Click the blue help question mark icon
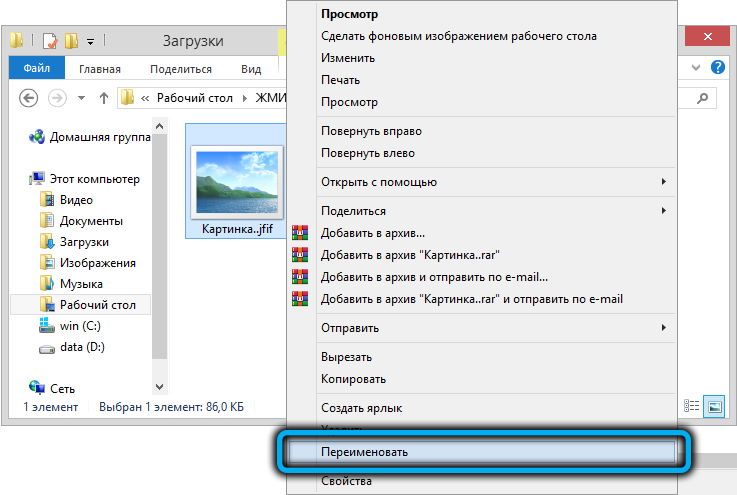This screenshot has width=737, height=495. tap(717, 68)
